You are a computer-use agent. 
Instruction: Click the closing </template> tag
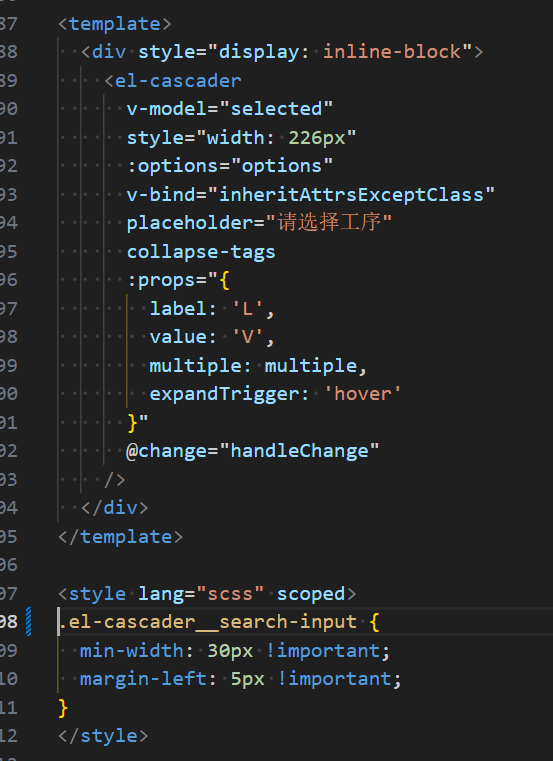pos(120,536)
